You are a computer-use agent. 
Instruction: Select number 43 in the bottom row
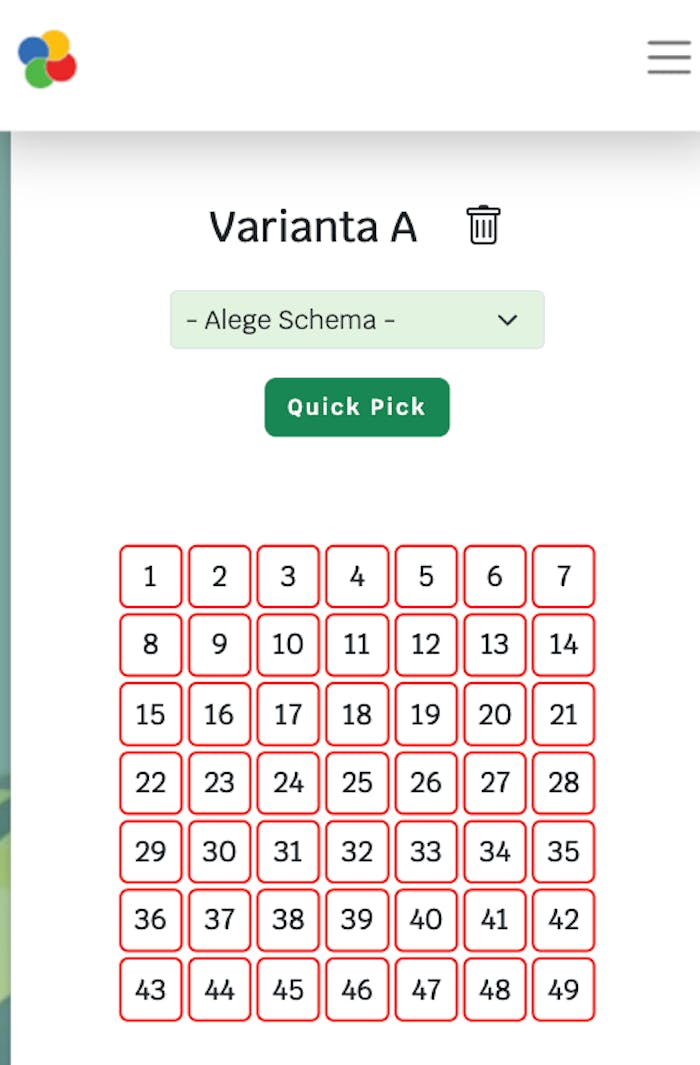[x=150, y=989]
